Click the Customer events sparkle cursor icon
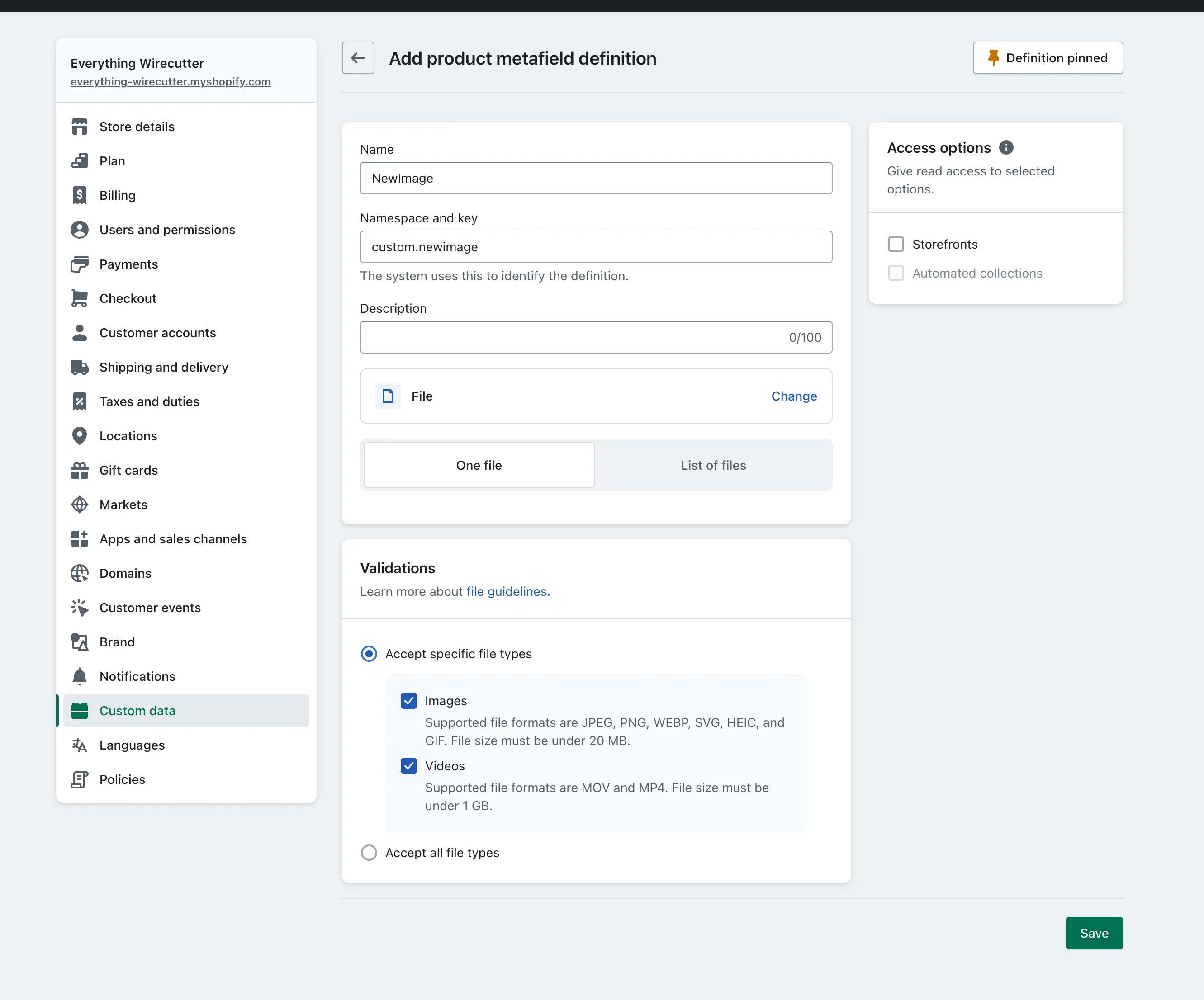Screen dimensions: 1204x1000 coord(80,608)
